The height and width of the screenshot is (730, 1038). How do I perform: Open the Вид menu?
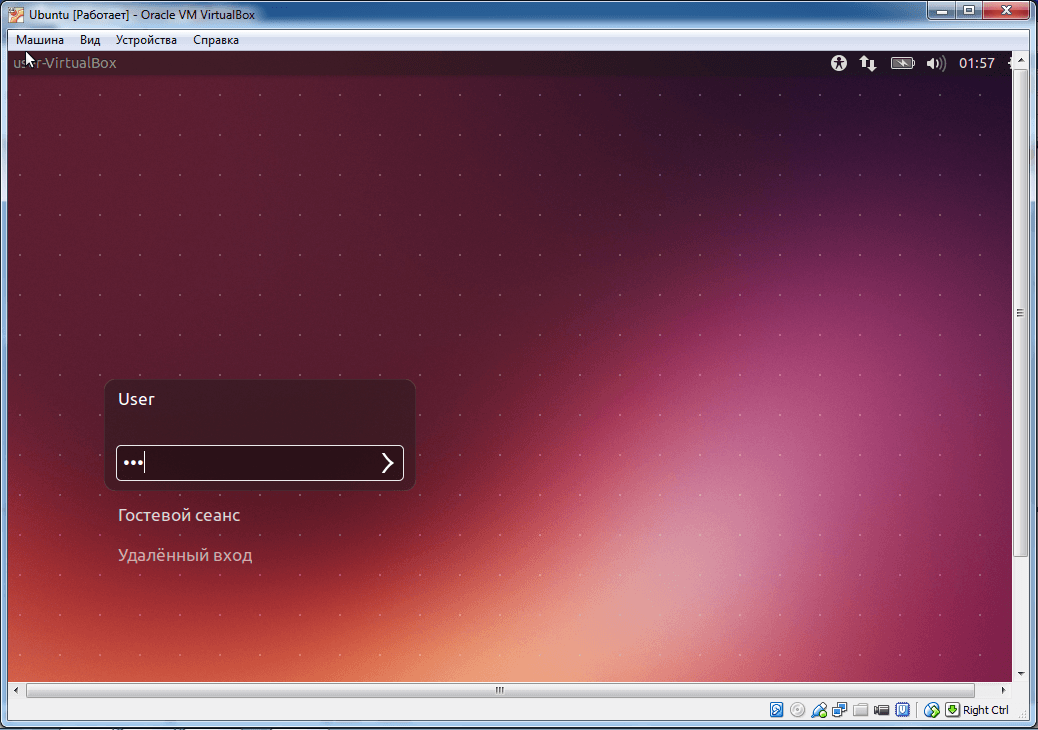point(90,40)
